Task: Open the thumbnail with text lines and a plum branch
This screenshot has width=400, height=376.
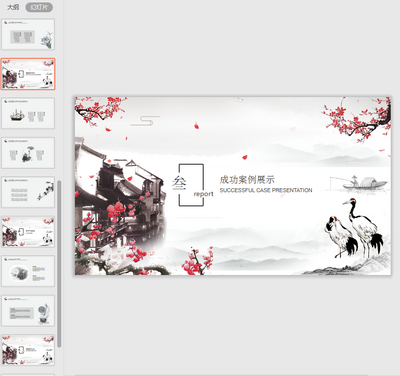Action: pyautogui.click(x=28, y=192)
